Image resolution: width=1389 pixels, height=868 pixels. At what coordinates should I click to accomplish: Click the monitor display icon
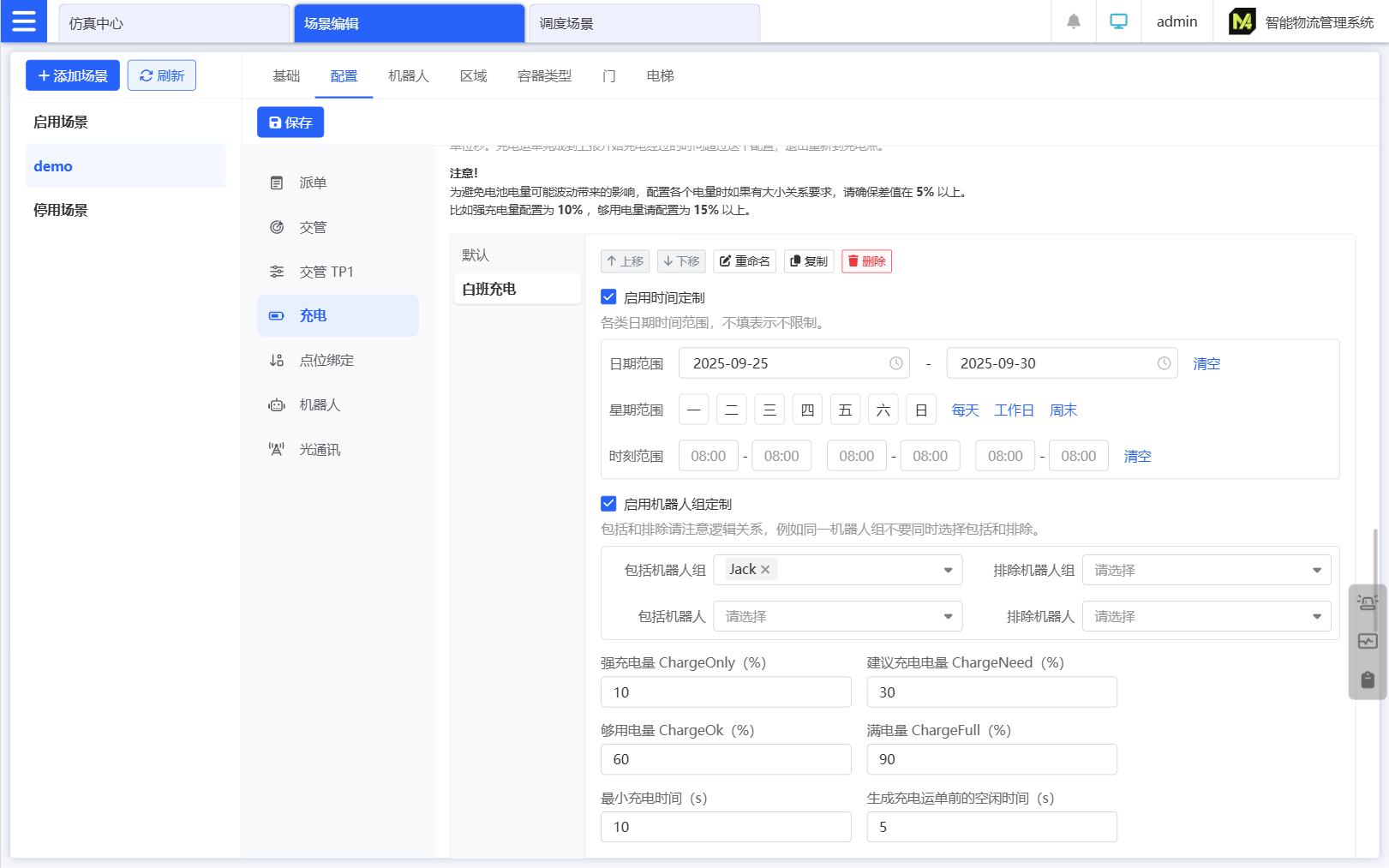(1118, 21)
